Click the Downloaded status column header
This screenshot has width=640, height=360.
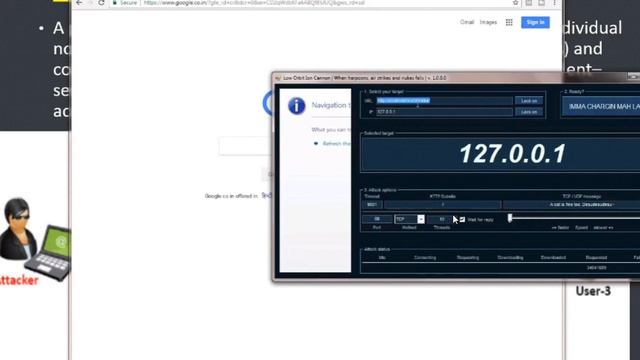tap(553, 258)
